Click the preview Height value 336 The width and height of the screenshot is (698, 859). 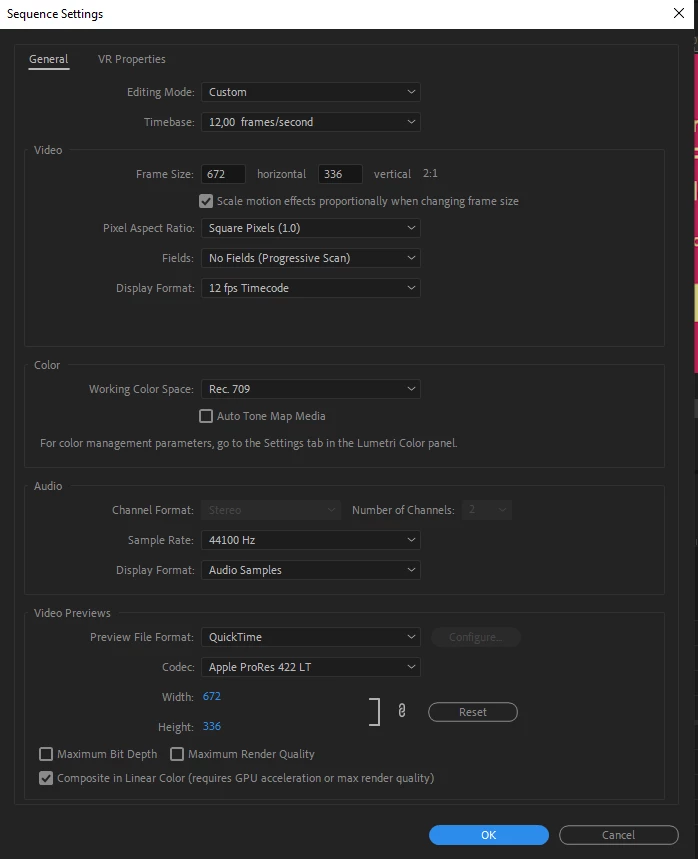pos(211,726)
